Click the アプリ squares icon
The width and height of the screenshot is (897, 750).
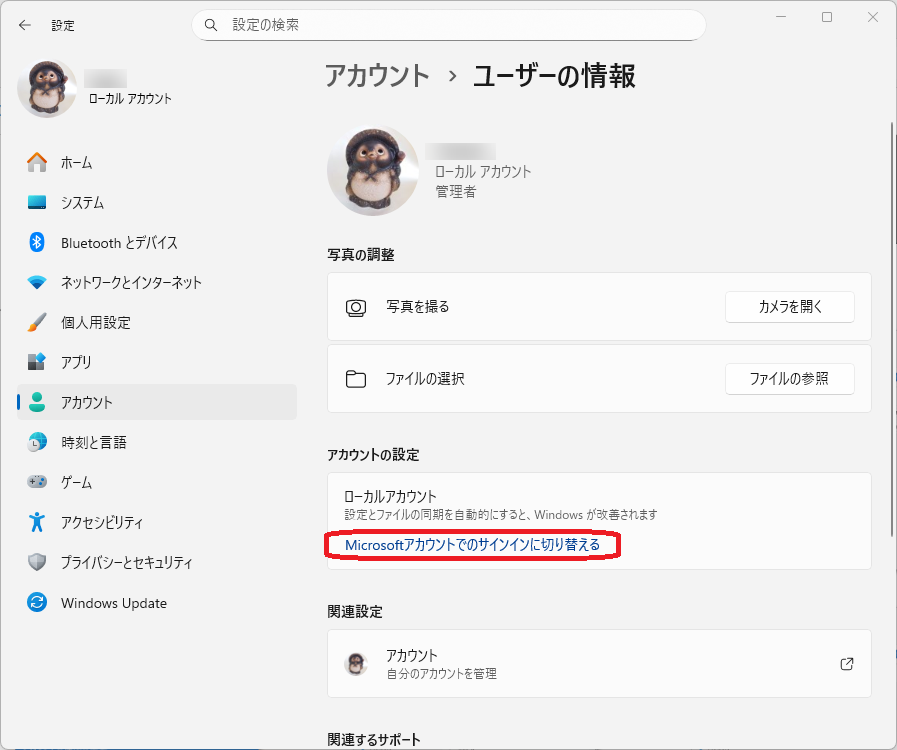coord(37,362)
